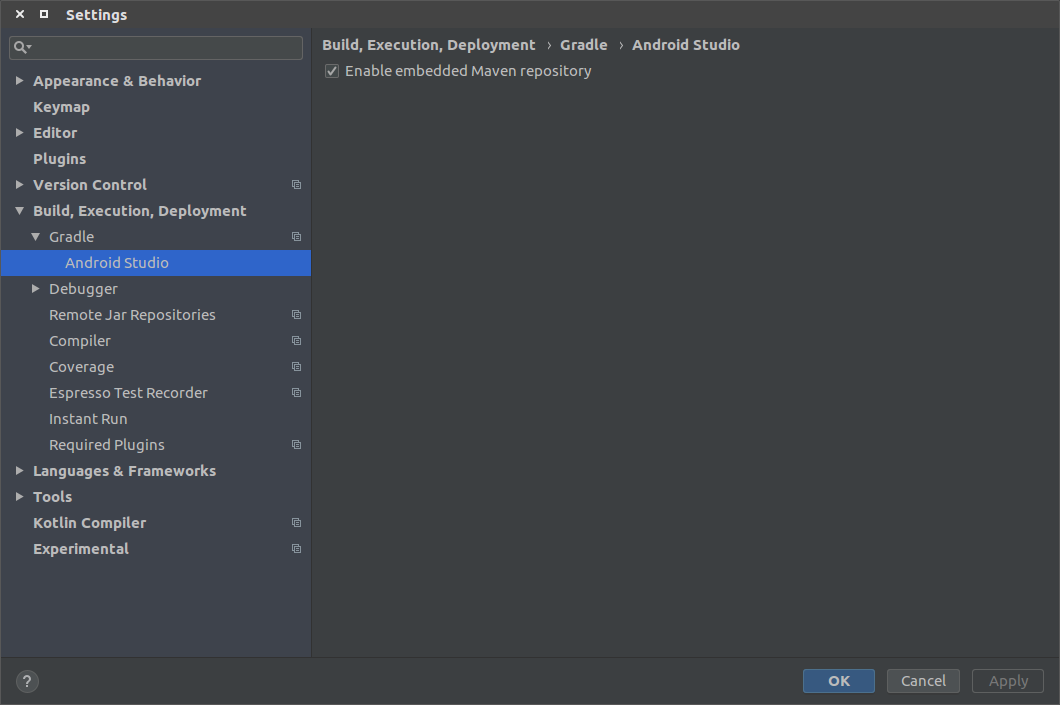Focus the settings search field
The width and height of the screenshot is (1060, 705).
click(156, 47)
